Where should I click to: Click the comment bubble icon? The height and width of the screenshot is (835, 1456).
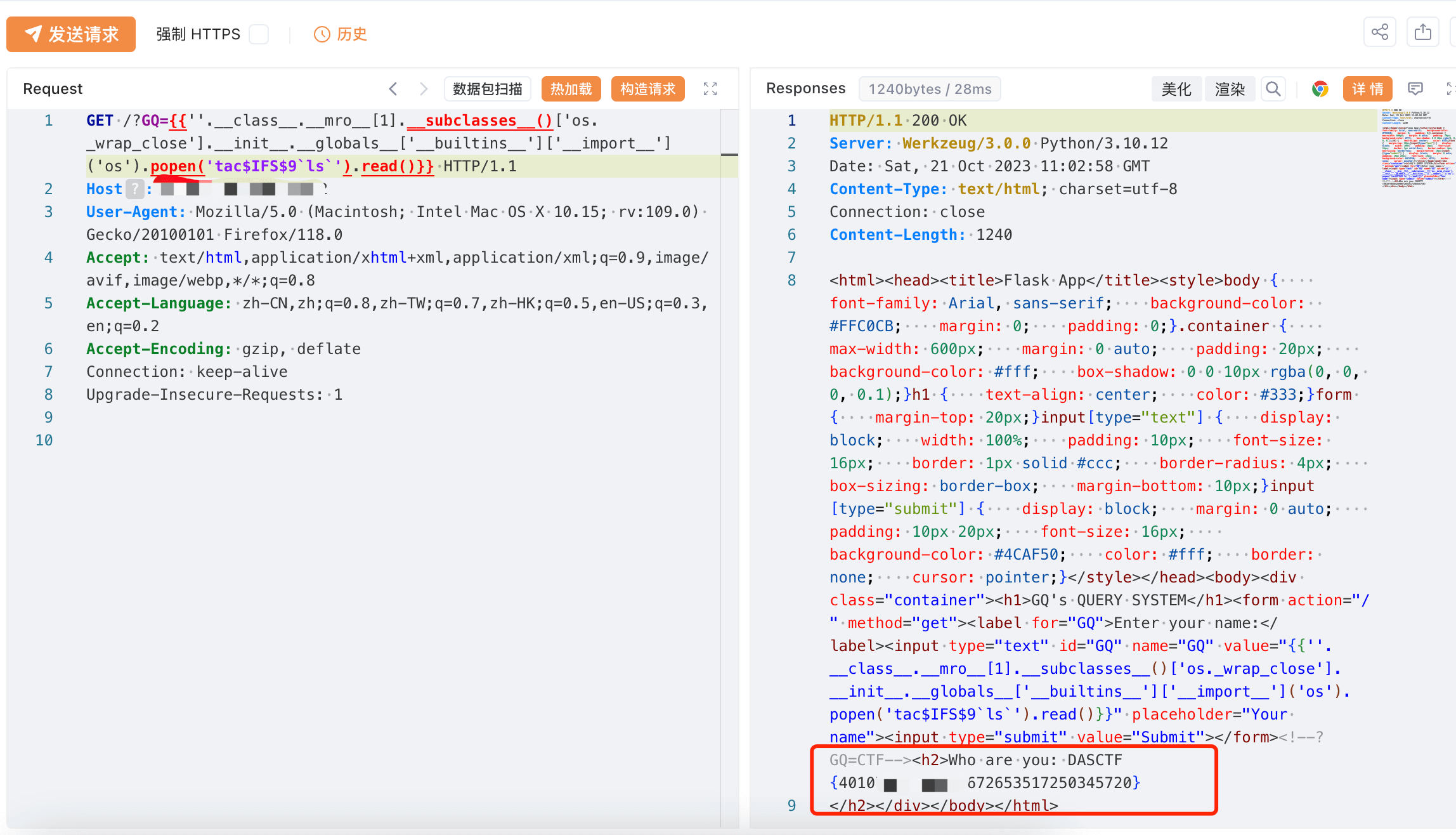click(1415, 89)
